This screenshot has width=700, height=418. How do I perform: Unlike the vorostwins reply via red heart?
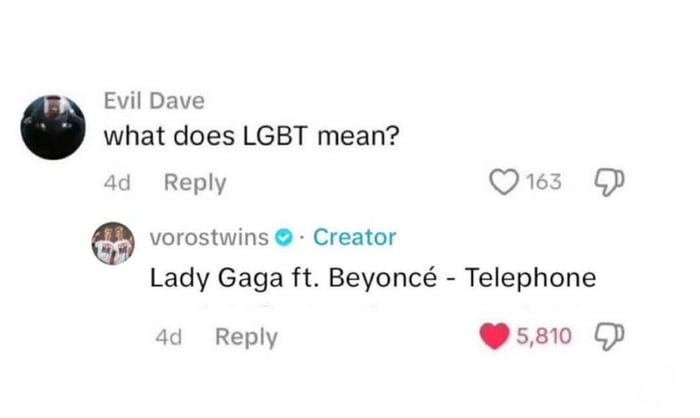(x=494, y=337)
